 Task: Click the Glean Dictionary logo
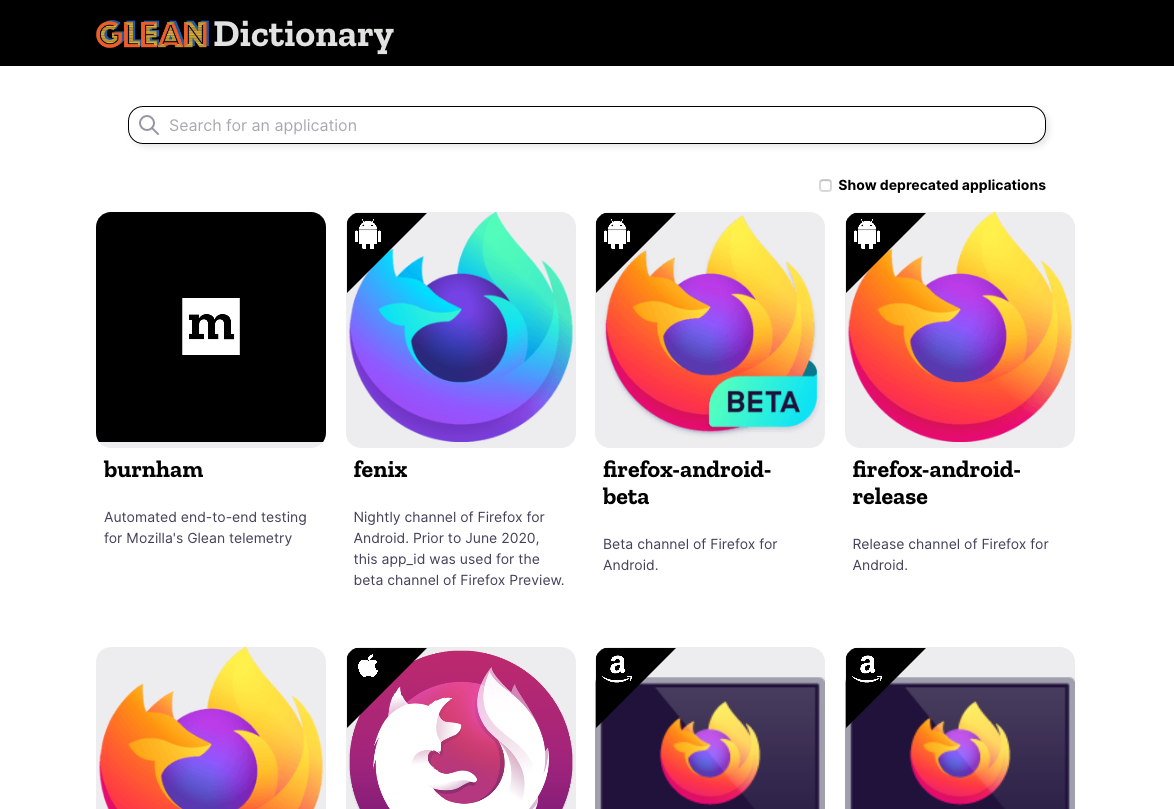point(244,35)
